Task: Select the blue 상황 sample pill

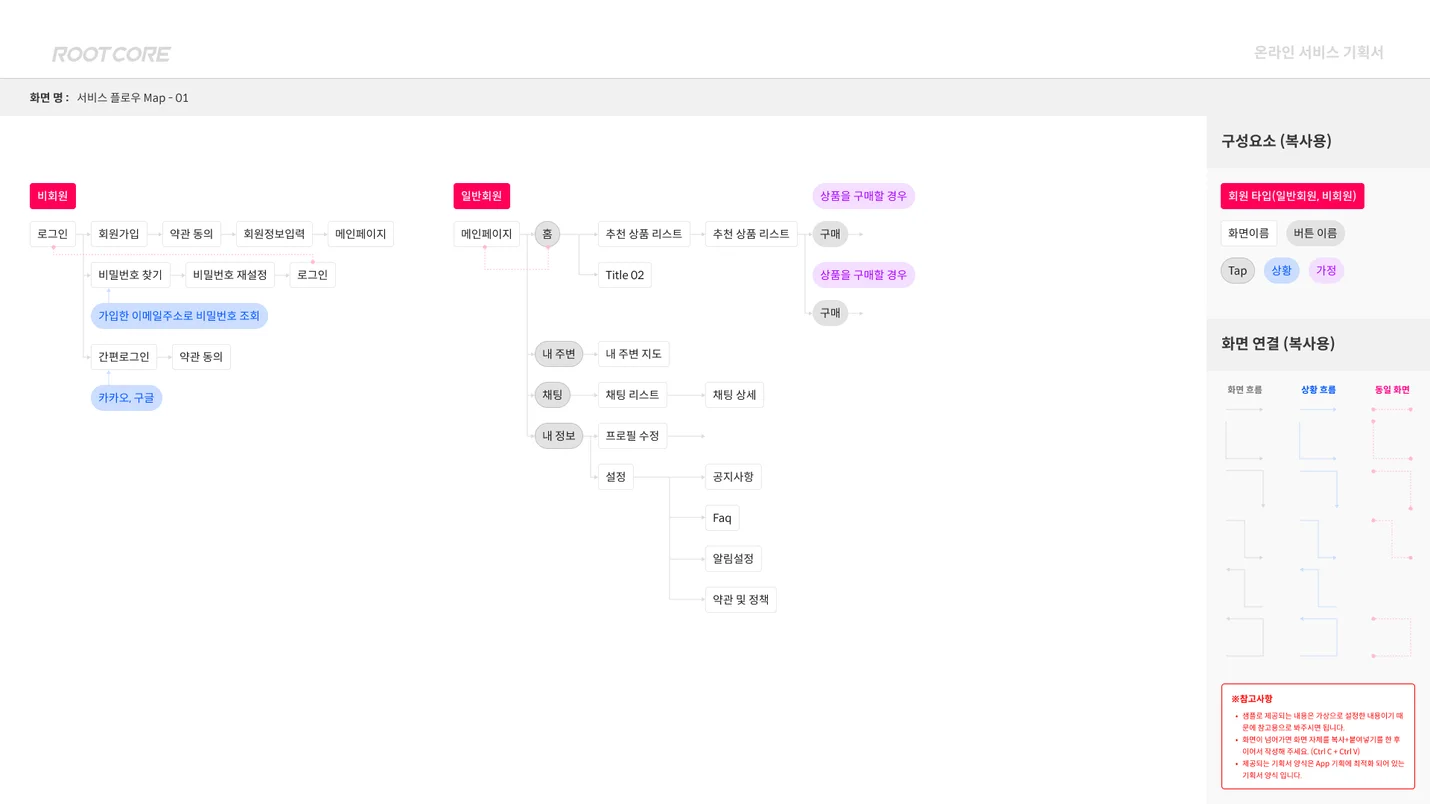Action: pyautogui.click(x=1282, y=271)
